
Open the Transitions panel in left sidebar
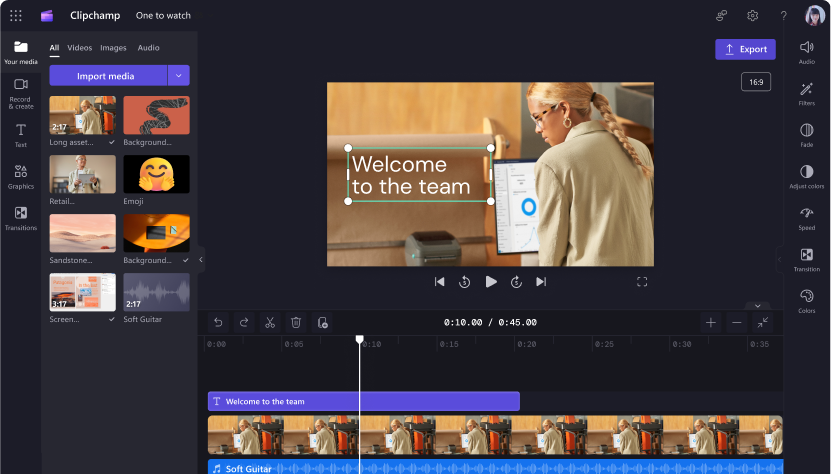tap(21, 218)
